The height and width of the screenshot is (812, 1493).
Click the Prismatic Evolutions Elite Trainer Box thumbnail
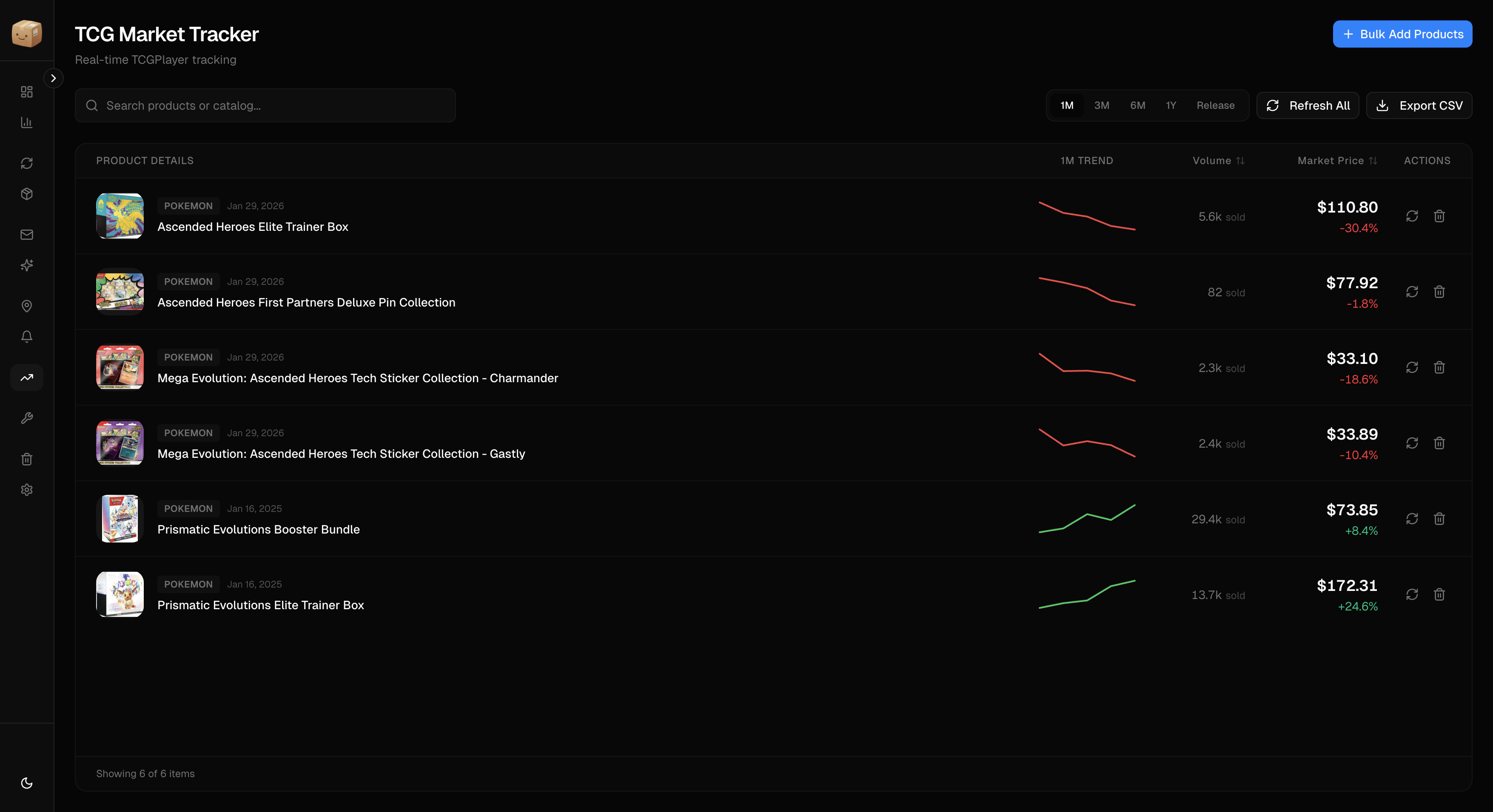point(120,594)
